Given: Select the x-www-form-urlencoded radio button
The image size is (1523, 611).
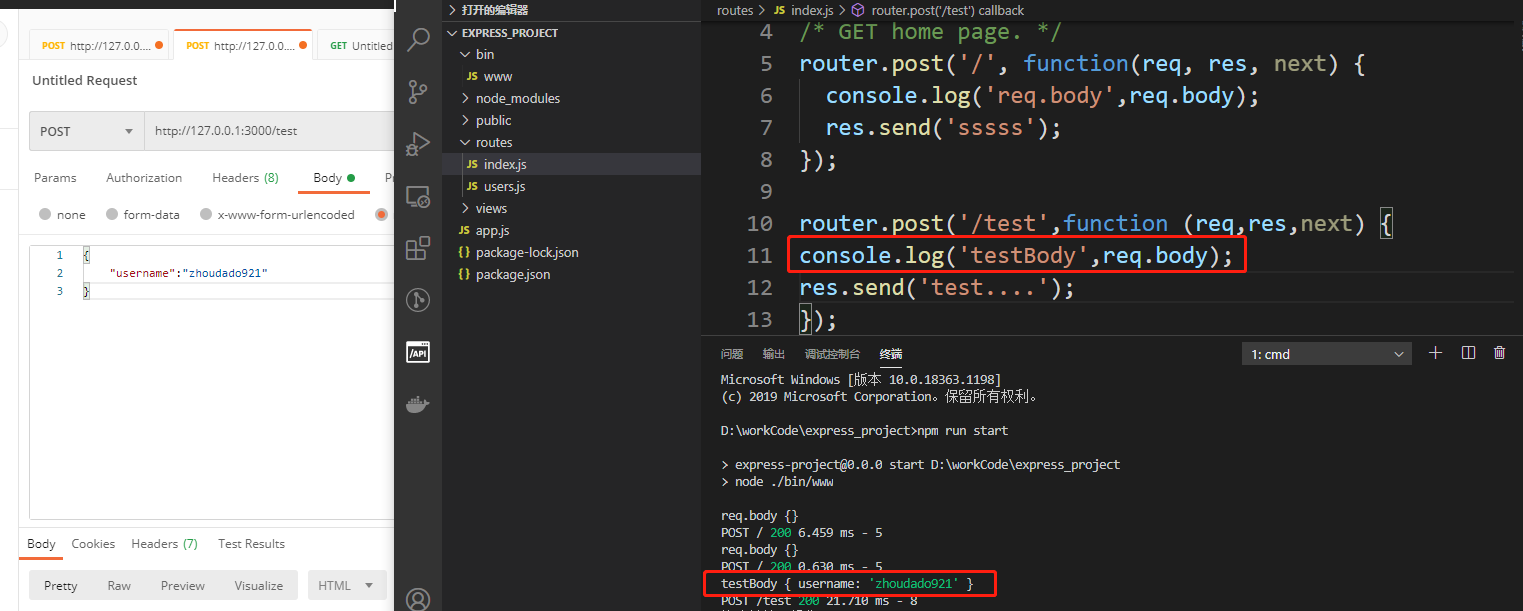Looking at the screenshot, I should 206,214.
